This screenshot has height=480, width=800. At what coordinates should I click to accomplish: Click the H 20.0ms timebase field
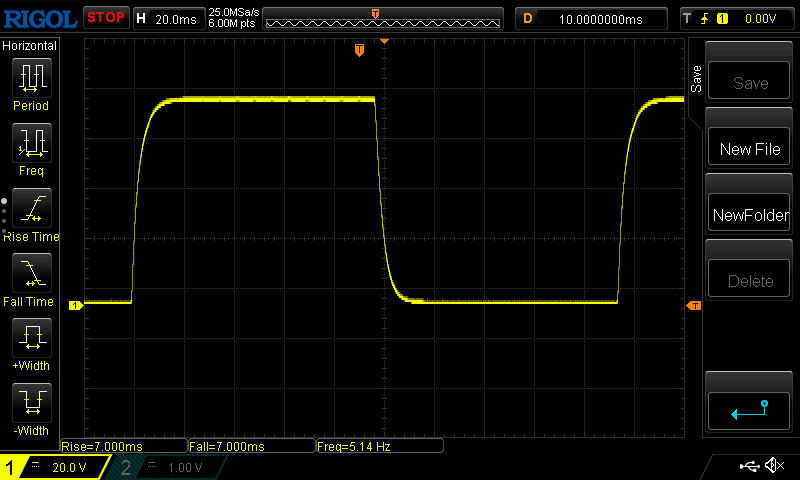click(x=169, y=19)
